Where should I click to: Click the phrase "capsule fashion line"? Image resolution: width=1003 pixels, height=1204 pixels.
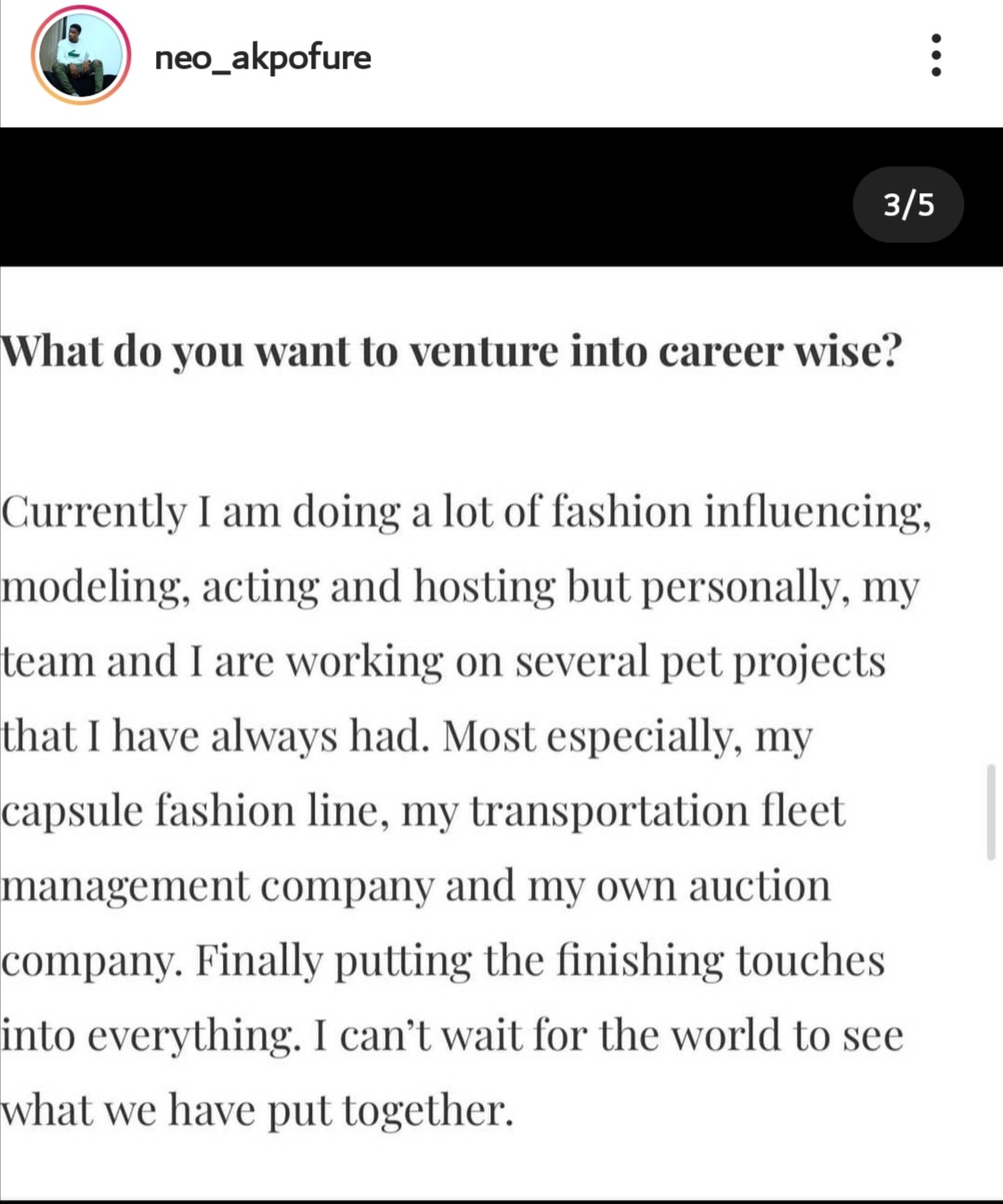click(x=190, y=811)
